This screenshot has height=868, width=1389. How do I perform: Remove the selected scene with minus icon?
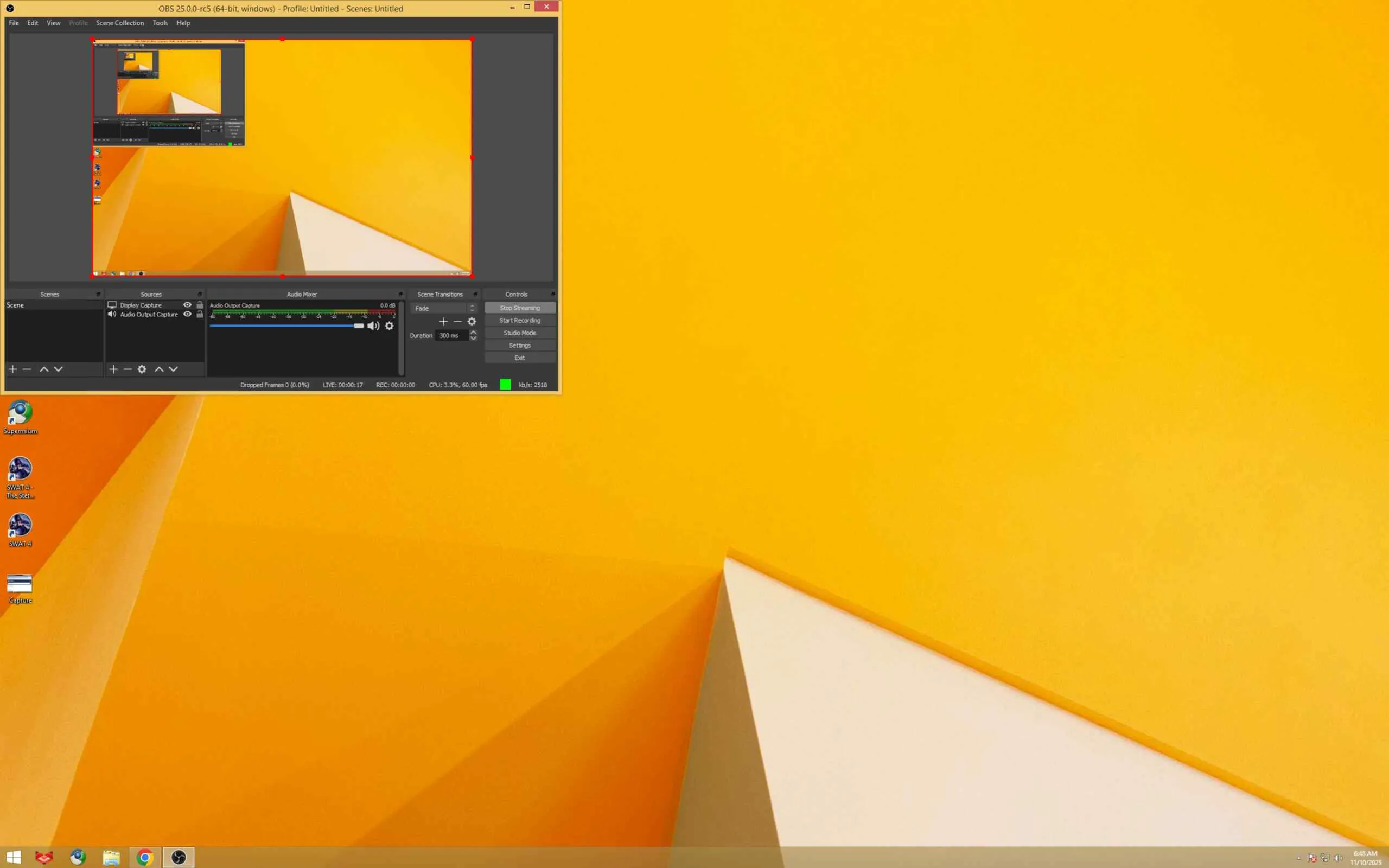[27, 369]
